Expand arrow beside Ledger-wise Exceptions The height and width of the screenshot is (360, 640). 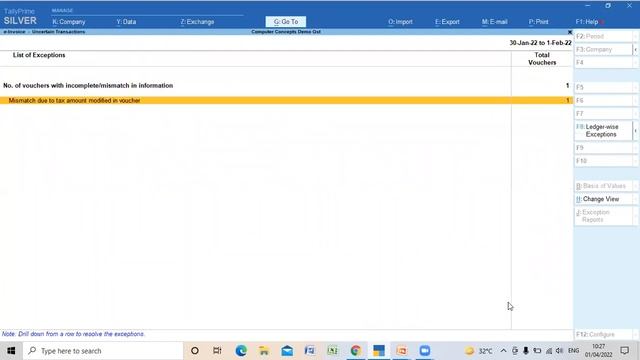click(636, 131)
